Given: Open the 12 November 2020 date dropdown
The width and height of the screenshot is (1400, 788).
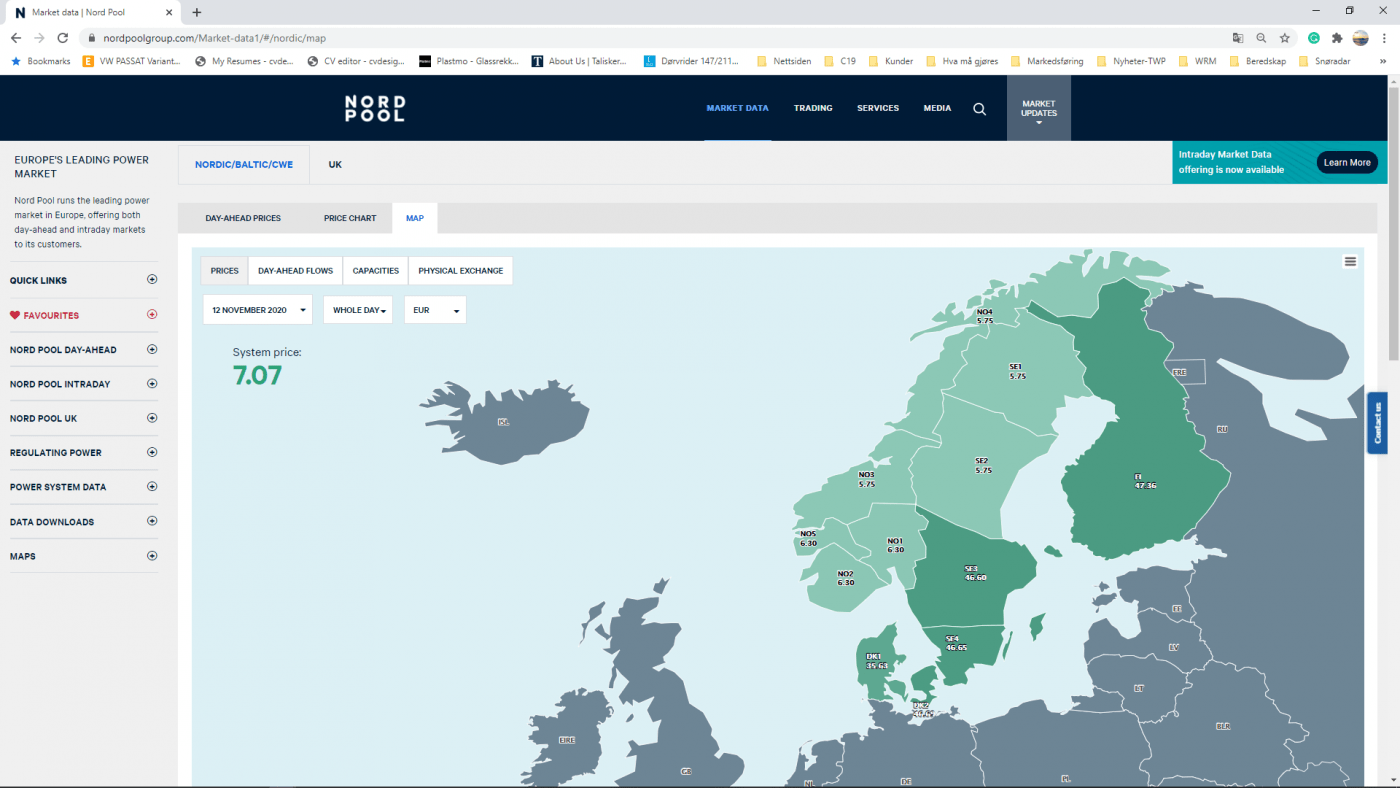Looking at the screenshot, I should [257, 310].
